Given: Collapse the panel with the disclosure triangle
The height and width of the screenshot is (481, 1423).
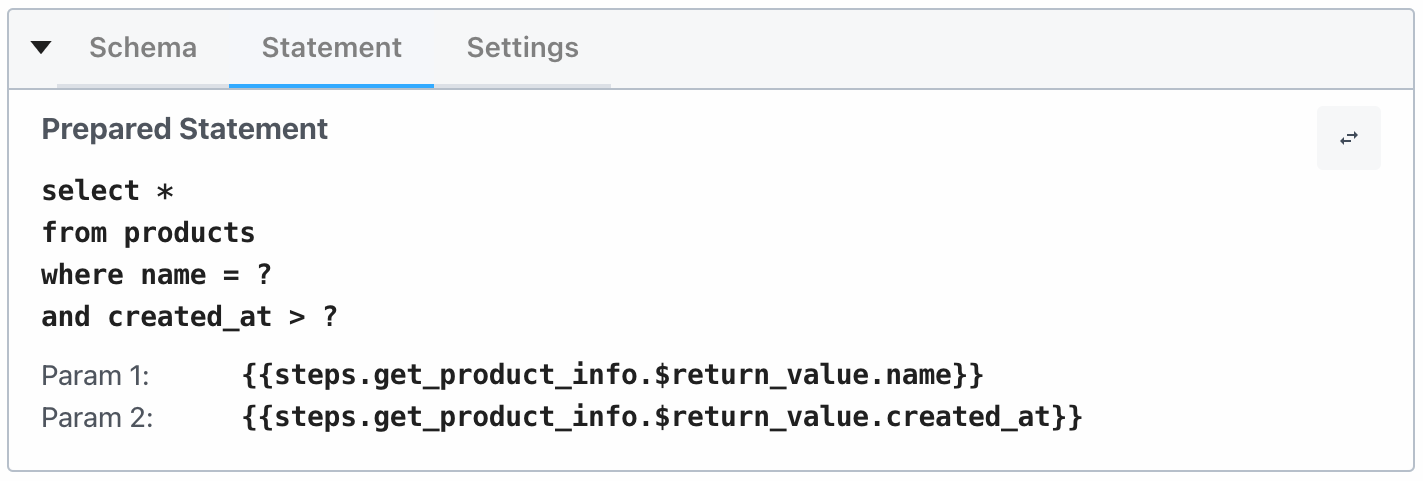Looking at the screenshot, I should click(41, 48).
